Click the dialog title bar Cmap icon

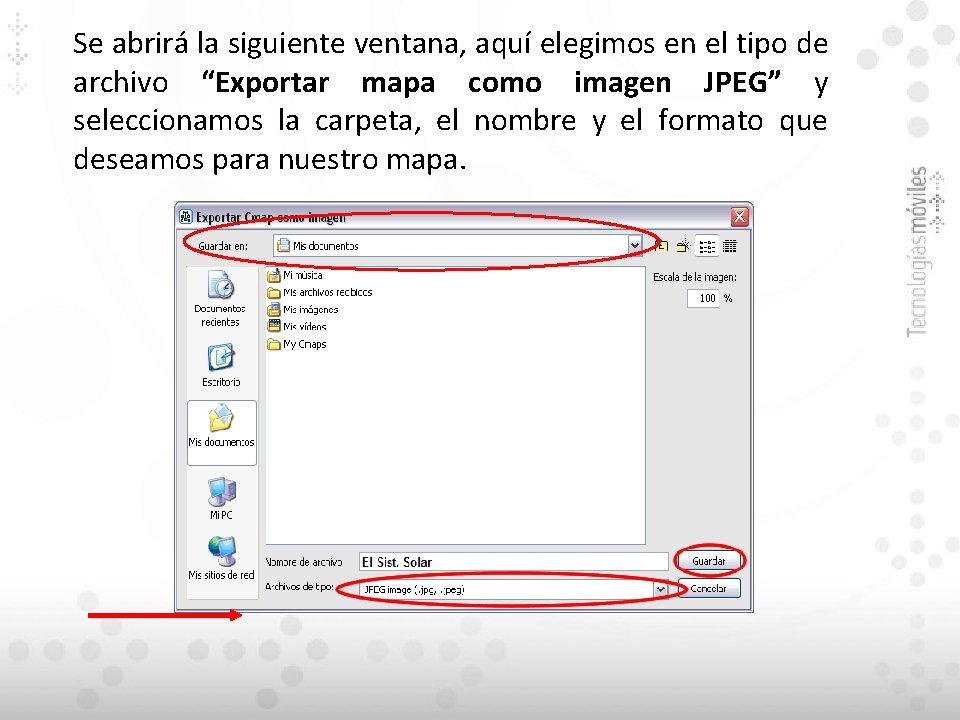coord(186,217)
